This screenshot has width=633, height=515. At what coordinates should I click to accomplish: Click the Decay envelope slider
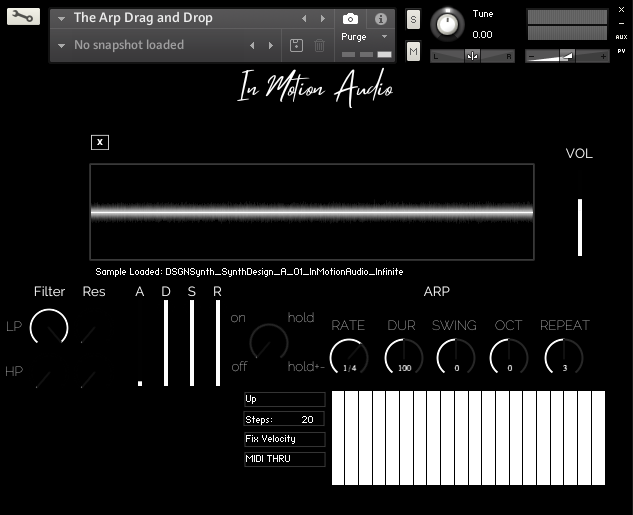click(166, 343)
